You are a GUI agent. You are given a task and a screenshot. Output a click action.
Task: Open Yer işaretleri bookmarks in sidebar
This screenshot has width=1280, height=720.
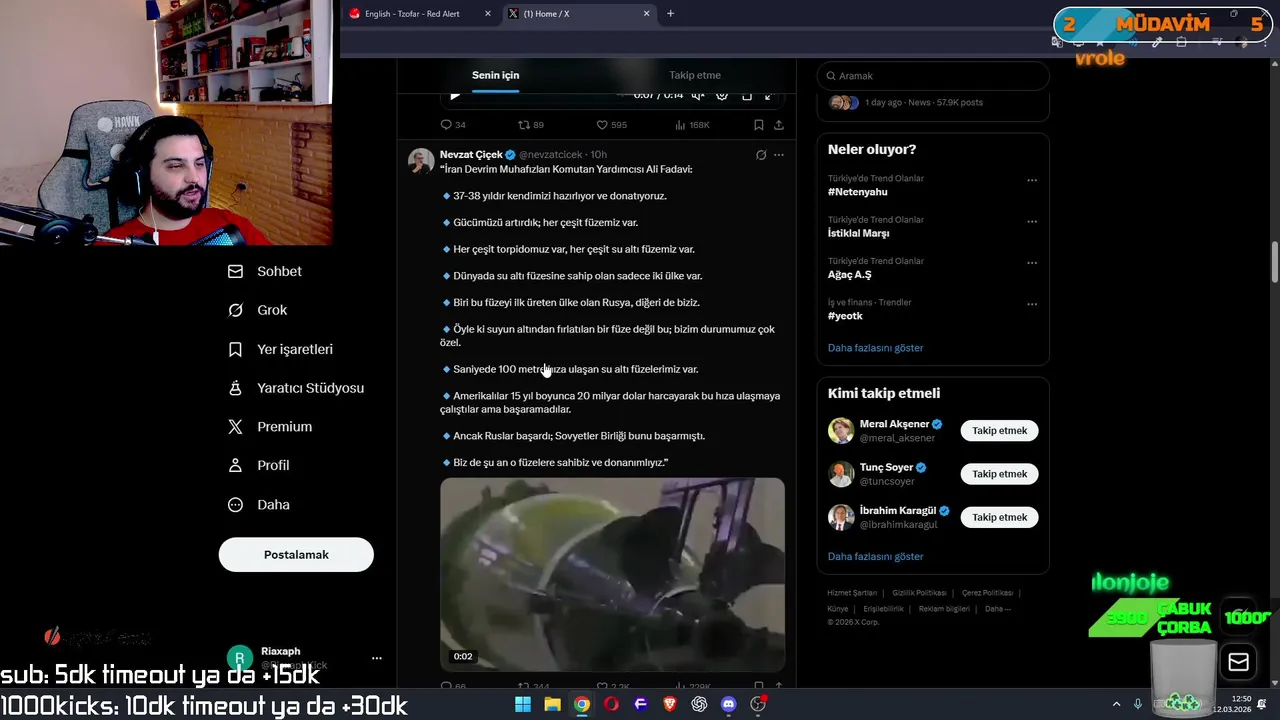[281, 349]
